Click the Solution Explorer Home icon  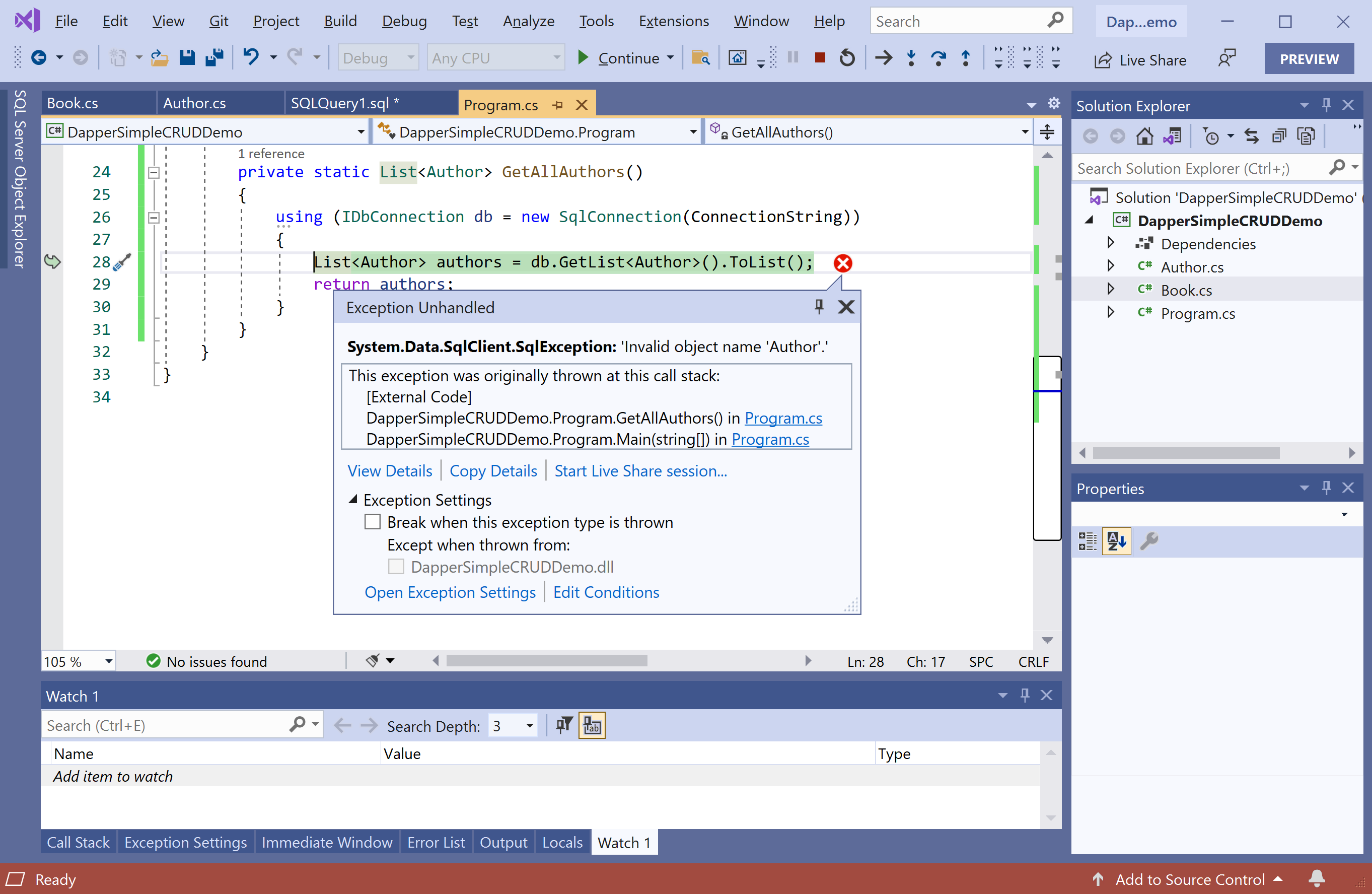click(x=1144, y=136)
